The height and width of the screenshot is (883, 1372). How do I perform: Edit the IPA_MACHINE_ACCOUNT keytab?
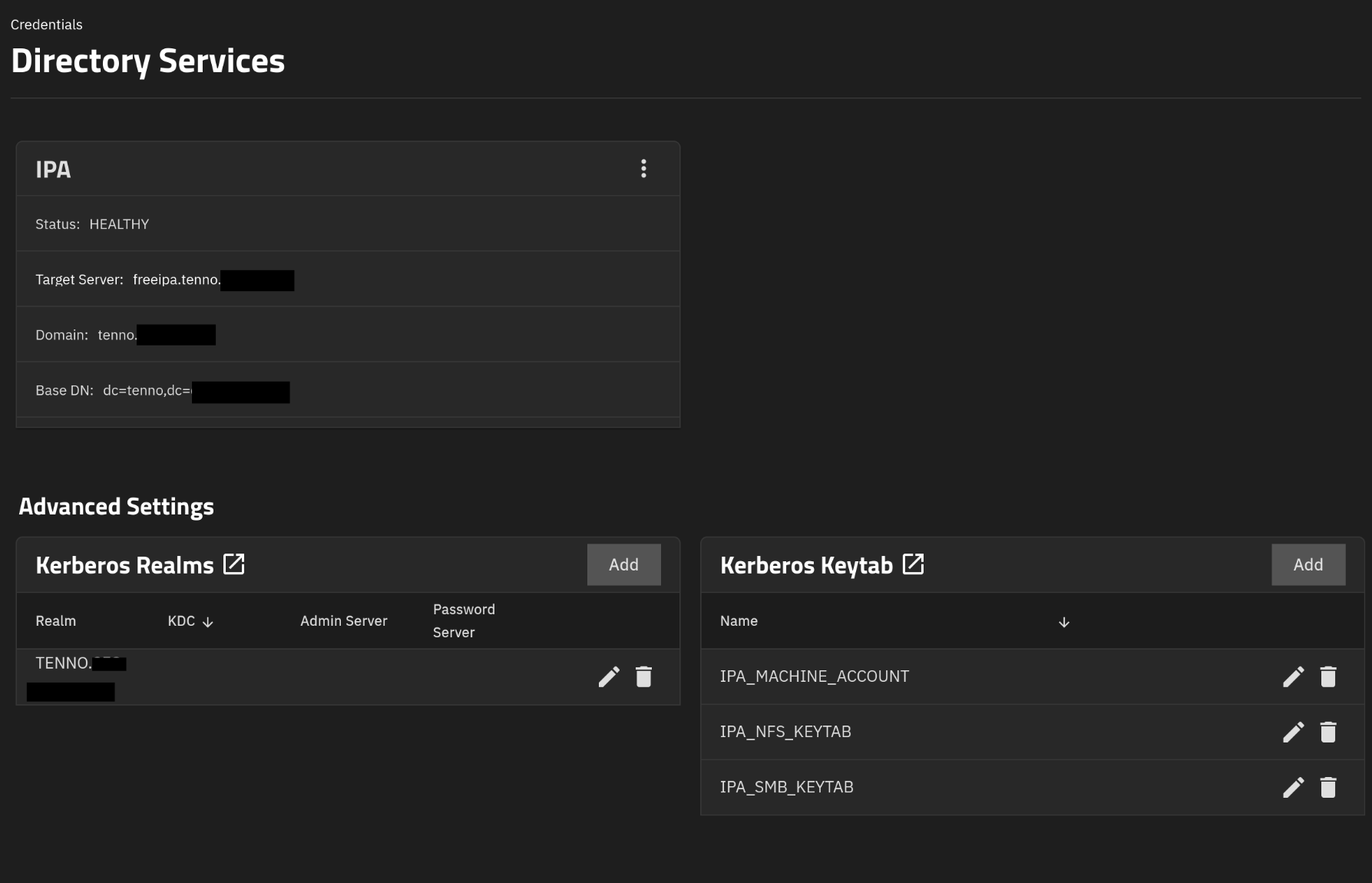1293,676
